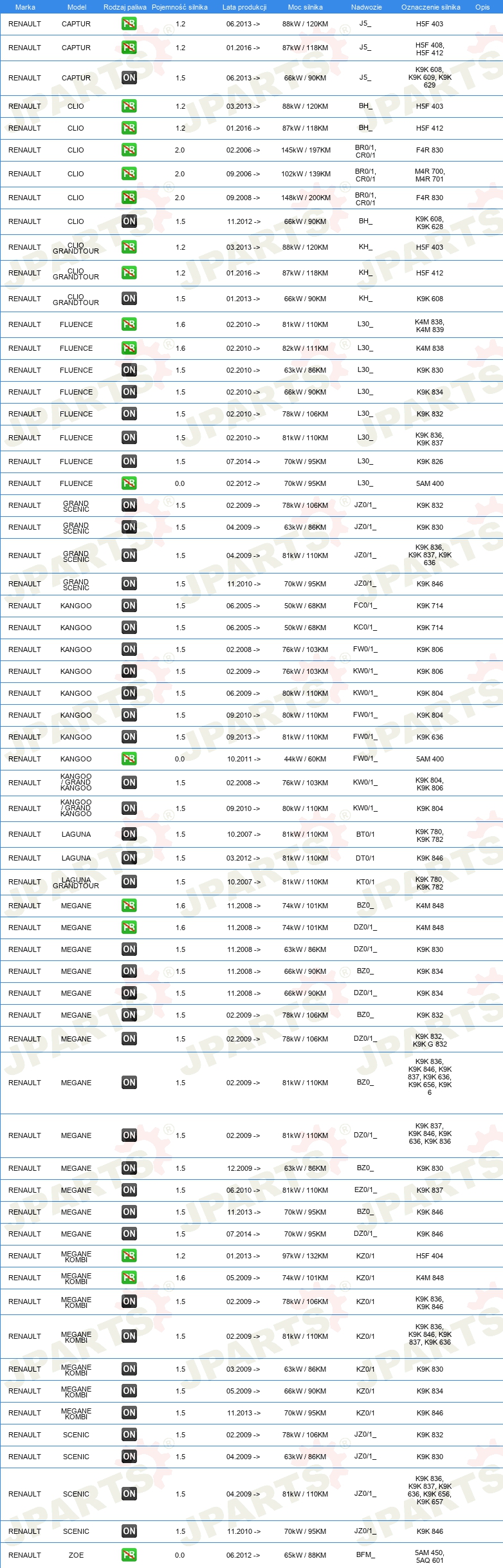
Task: Click the Marka column header
Action: point(25,7)
